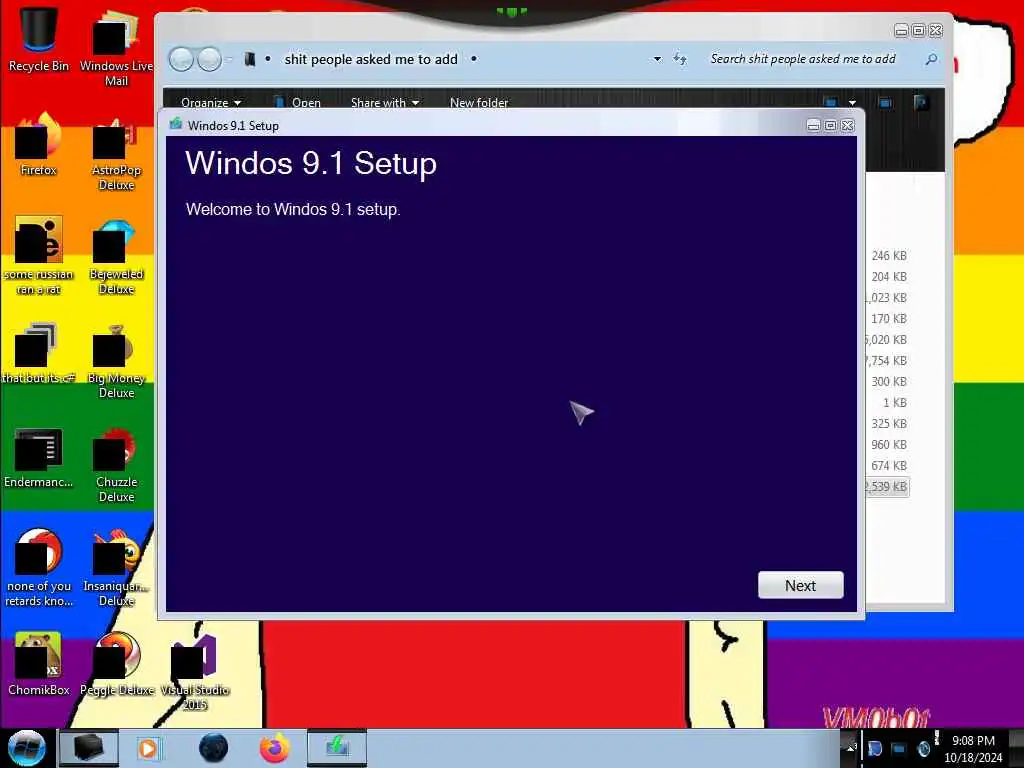Open Insaniquarium Deluxe desktop shortcut
The width and height of the screenshot is (1024, 768).
click(116, 567)
